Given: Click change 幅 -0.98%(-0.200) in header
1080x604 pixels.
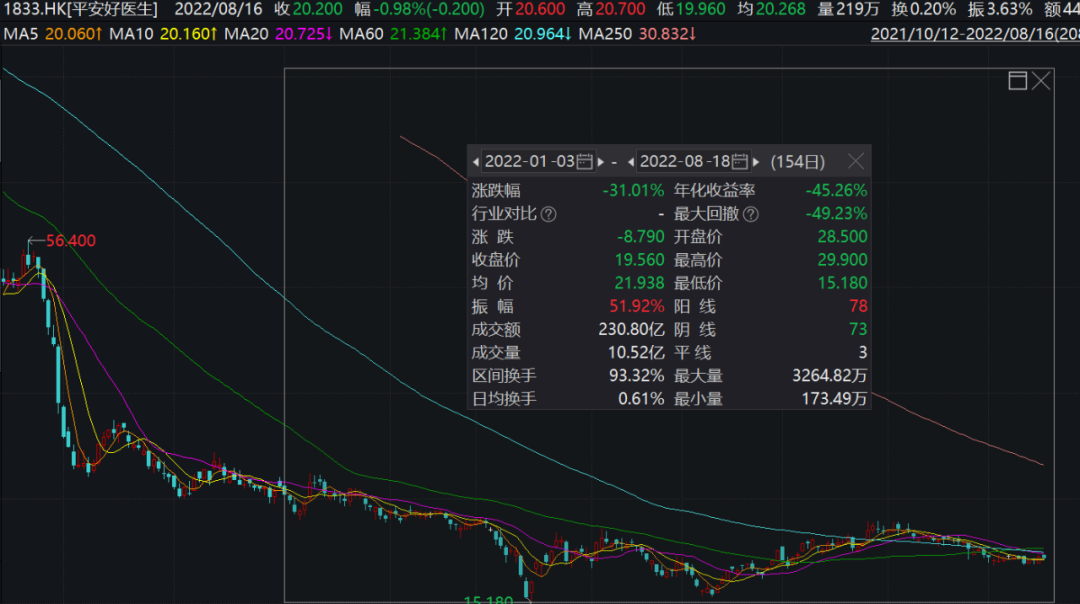Looking at the screenshot, I should coord(419,9).
